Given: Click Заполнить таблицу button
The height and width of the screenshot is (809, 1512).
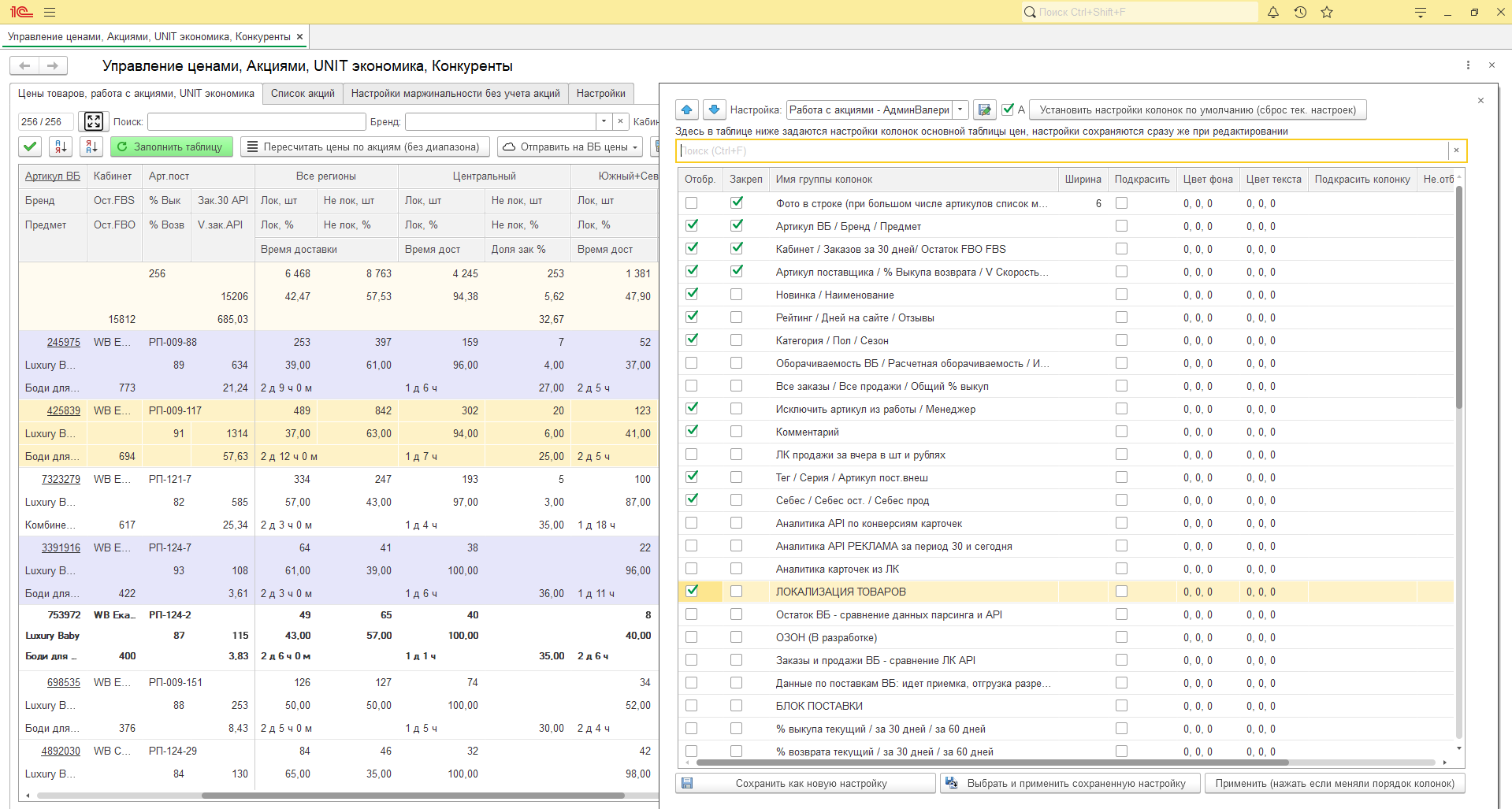Looking at the screenshot, I should 172,147.
